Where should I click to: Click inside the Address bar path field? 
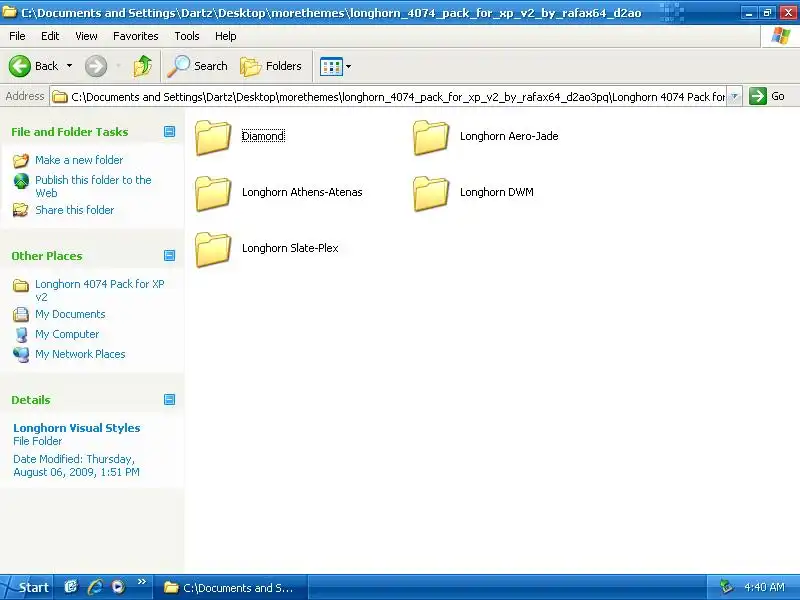click(x=398, y=97)
